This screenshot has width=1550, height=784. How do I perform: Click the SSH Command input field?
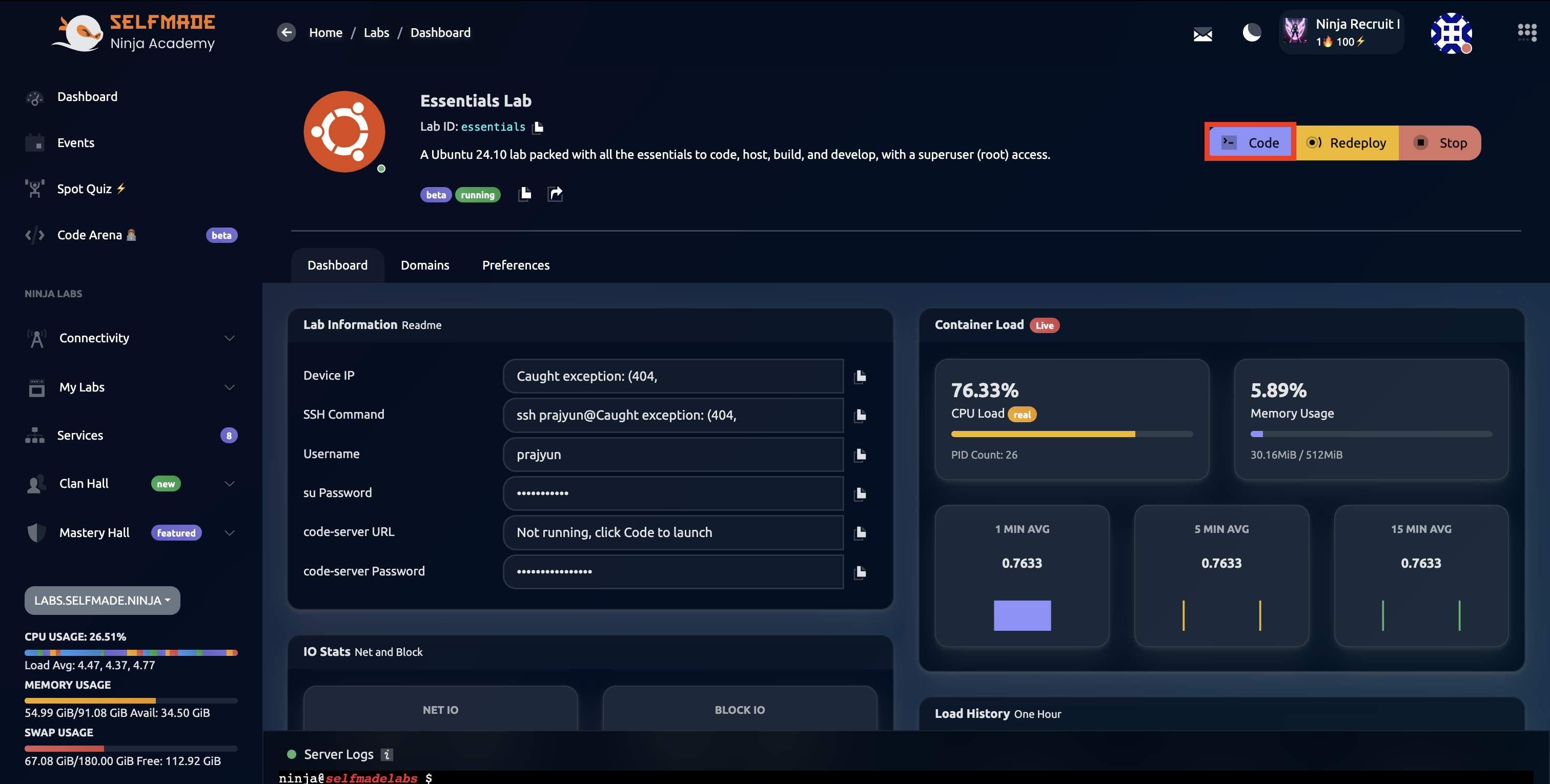pos(674,415)
